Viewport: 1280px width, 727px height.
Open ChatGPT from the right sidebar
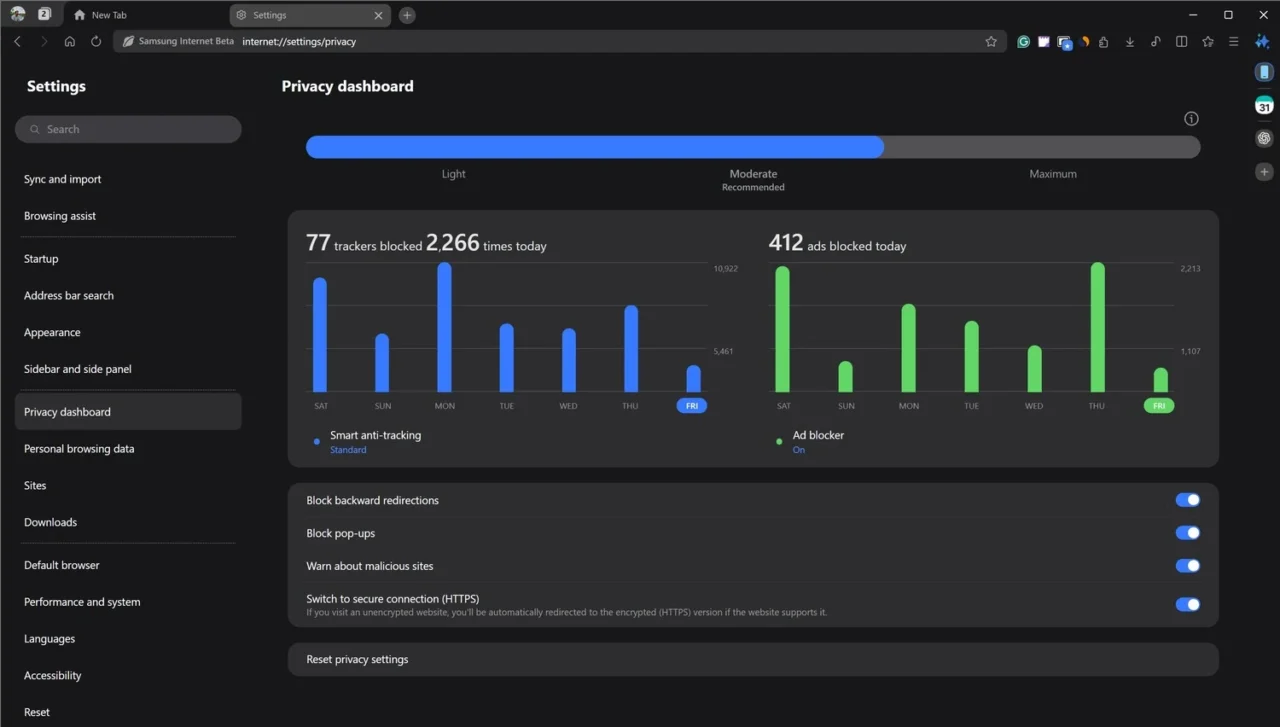1263,138
